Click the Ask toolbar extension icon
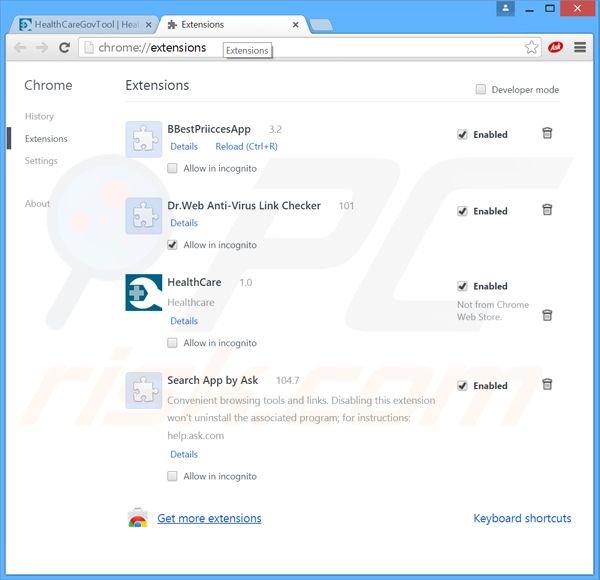 pyautogui.click(x=555, y=47)
